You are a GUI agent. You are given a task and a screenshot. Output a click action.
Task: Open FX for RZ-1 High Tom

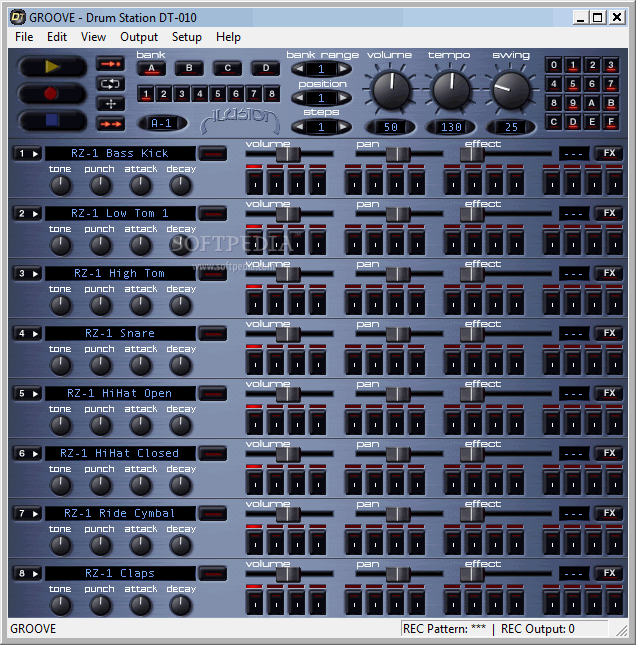[x=609, y=273]
